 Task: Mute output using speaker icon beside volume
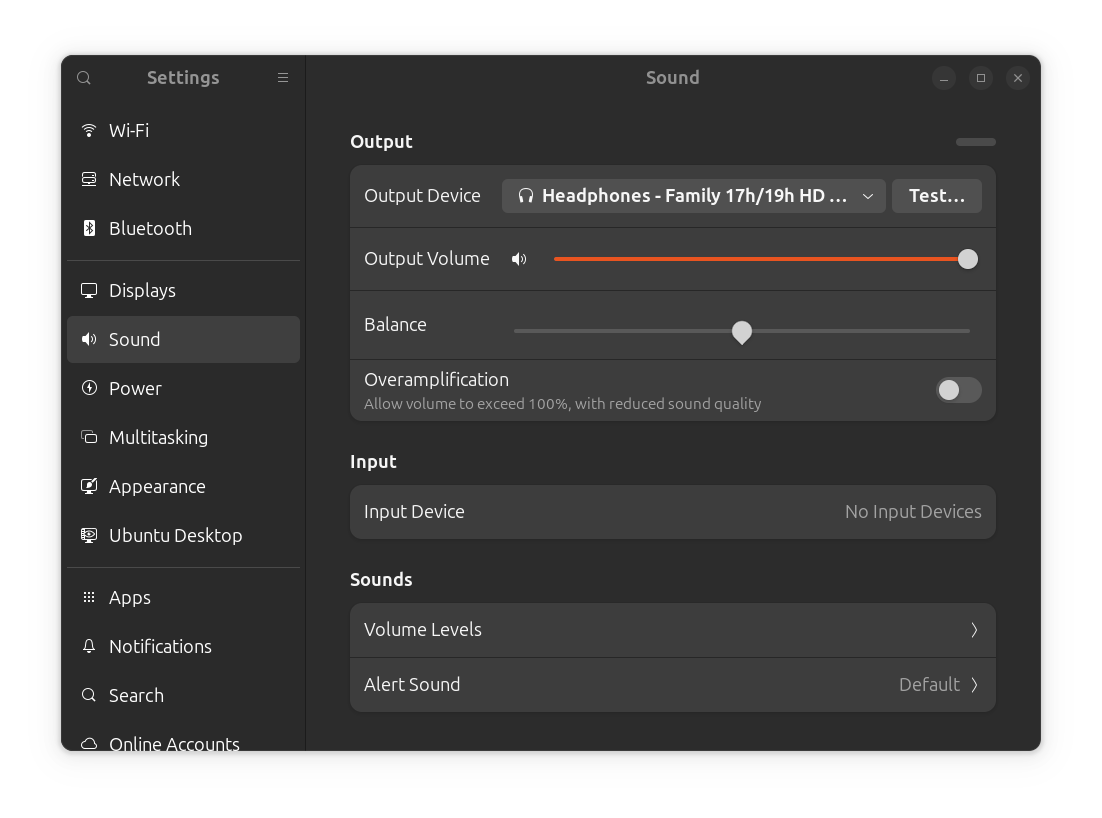[519, 259]
